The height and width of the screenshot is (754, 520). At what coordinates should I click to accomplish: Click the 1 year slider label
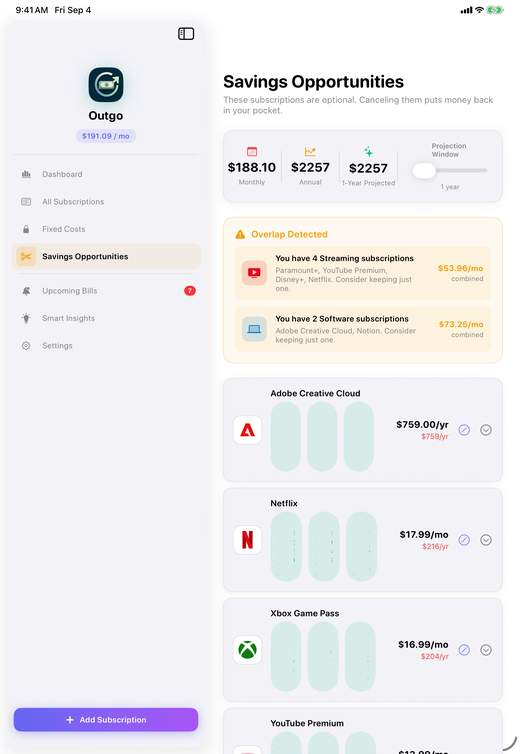[450, 187]
